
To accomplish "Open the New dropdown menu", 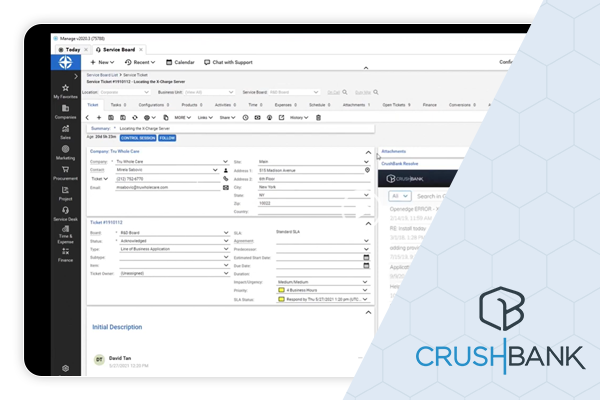I will [102, 62].
